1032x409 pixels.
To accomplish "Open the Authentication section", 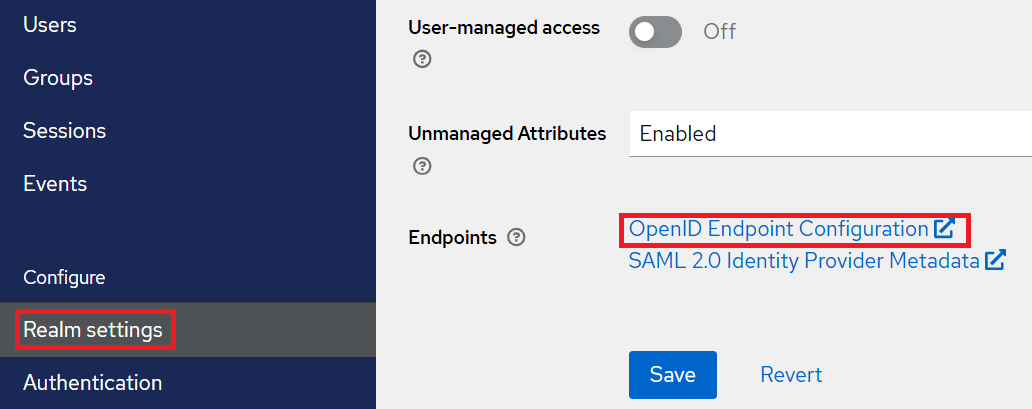I will (92, 382).
